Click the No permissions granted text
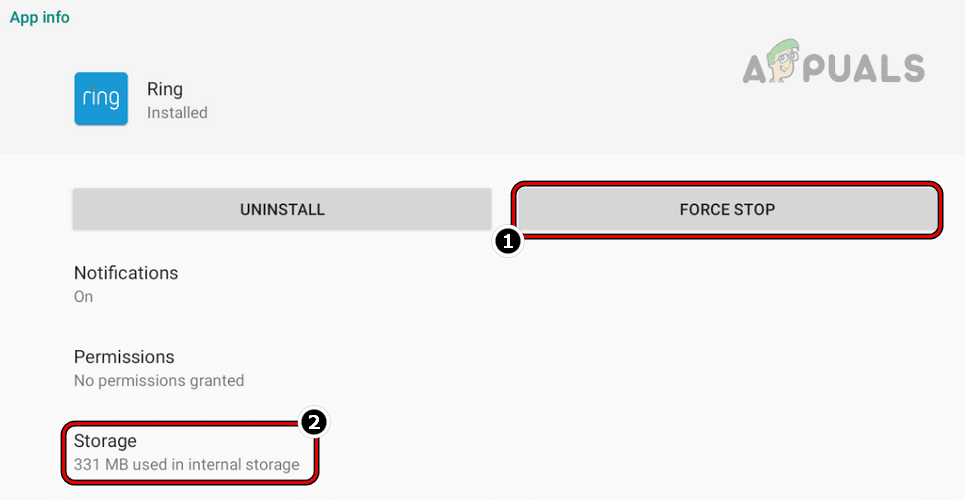This screenshot has width=965, height=500. (x=159, y=381)
